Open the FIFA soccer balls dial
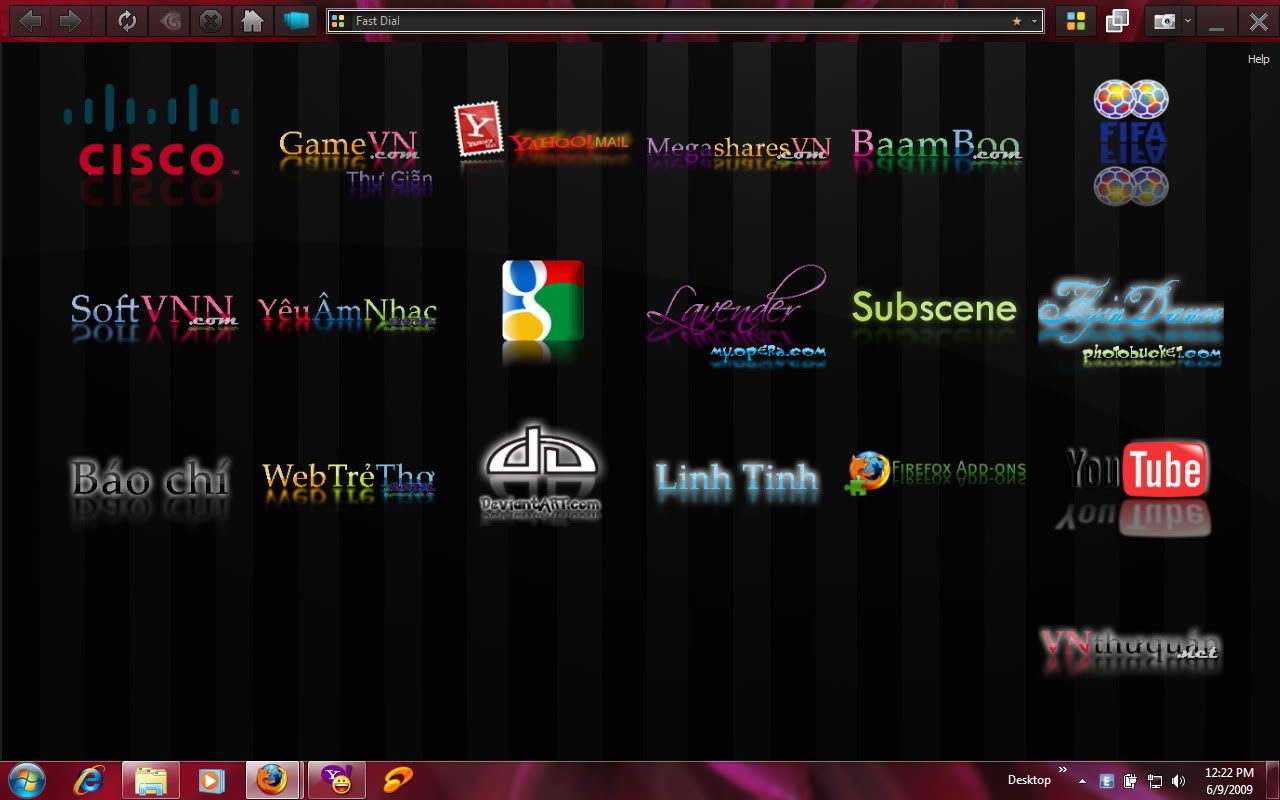 point(1131,143)
